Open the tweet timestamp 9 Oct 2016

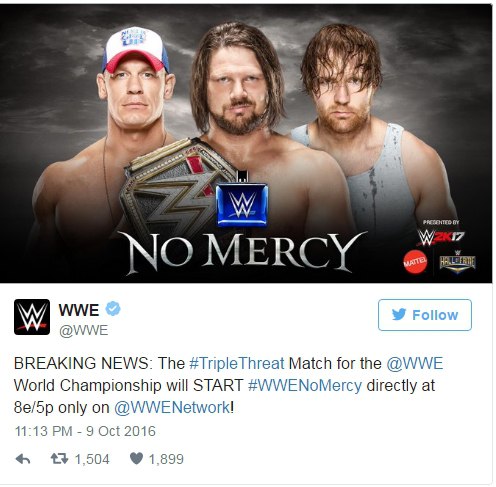pyautogui.click(x=85, y=431)
